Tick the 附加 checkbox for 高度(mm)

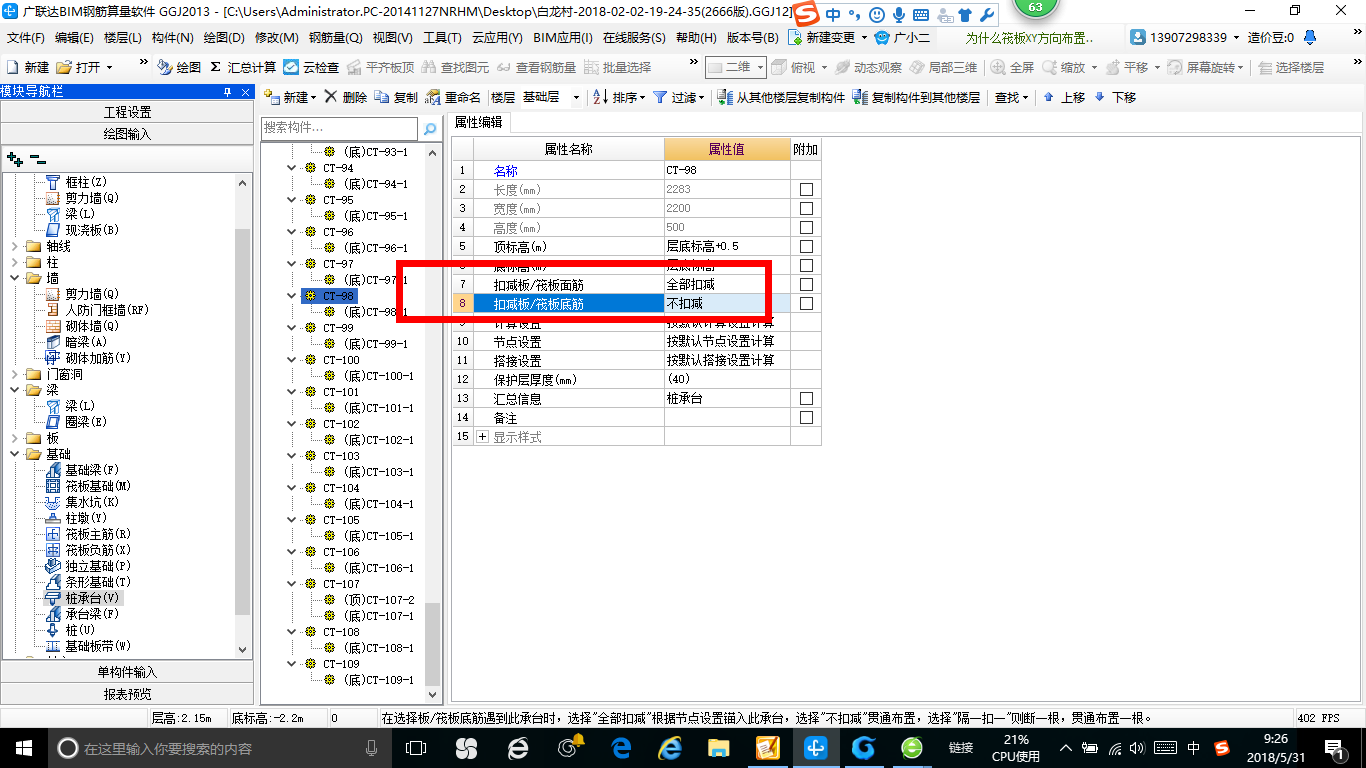tap(806, 227)
